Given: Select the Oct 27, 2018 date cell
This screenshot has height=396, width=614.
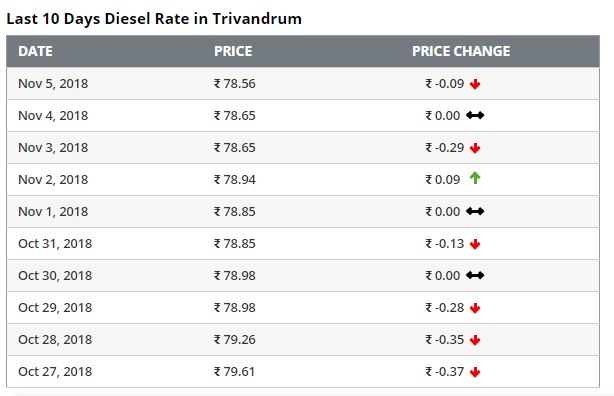Looking at the screenshot, I should (55, 371).
